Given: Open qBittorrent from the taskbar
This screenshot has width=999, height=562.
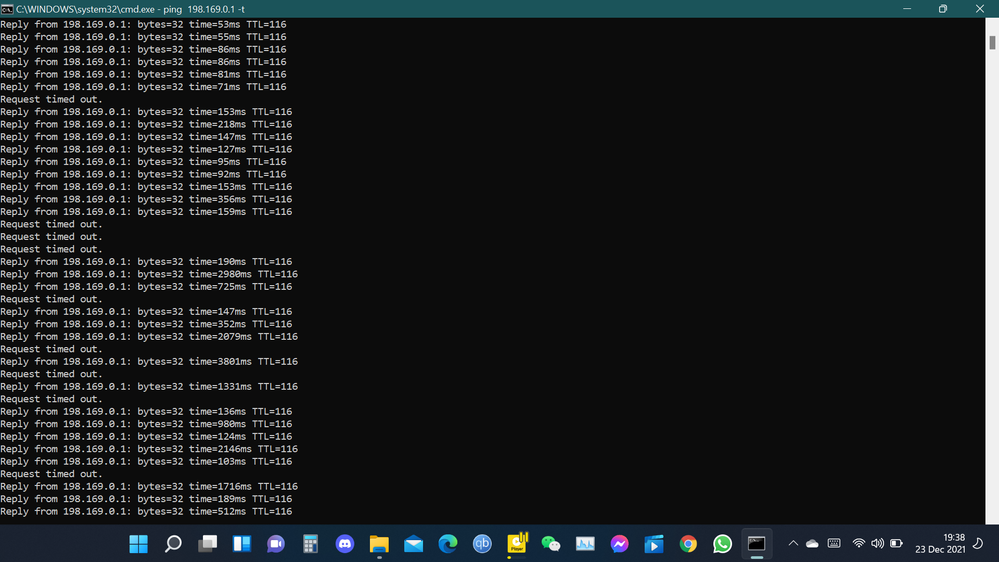Looking at the screenshot, I should pyautogui.click(x=482, y=544).
